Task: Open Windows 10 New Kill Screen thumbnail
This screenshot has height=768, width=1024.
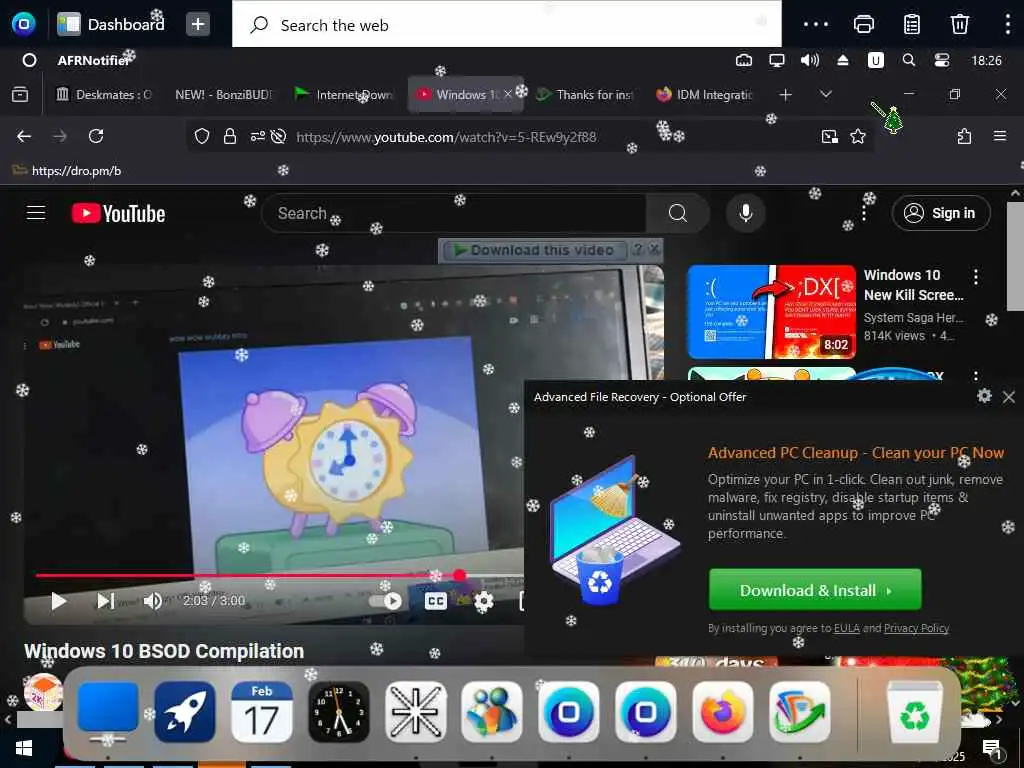Action: 771,312
